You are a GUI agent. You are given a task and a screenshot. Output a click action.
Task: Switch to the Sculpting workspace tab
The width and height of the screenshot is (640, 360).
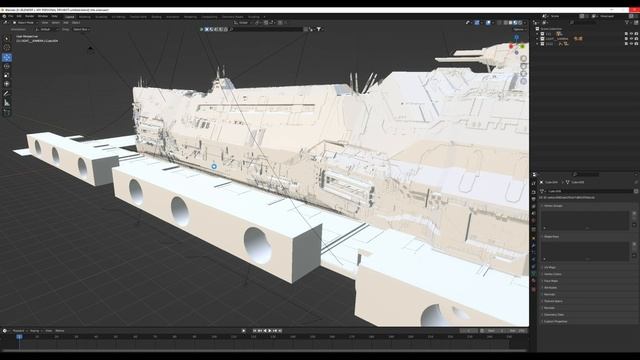101,17
